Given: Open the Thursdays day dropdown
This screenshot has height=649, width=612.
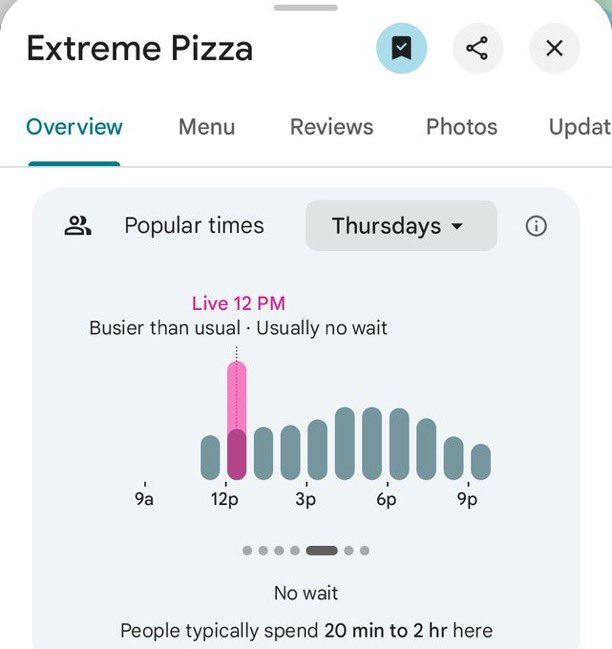Looking at the screenshot, I should [400, 226].
